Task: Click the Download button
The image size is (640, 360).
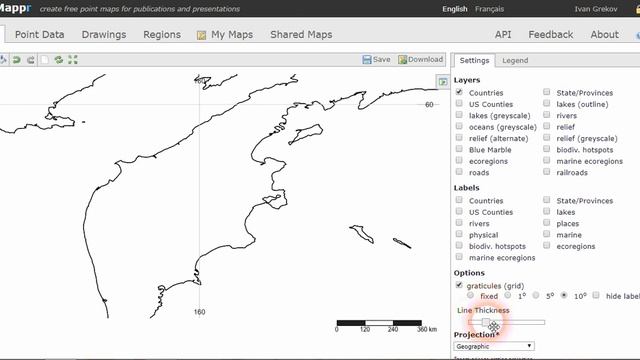Action: [420, 60]
